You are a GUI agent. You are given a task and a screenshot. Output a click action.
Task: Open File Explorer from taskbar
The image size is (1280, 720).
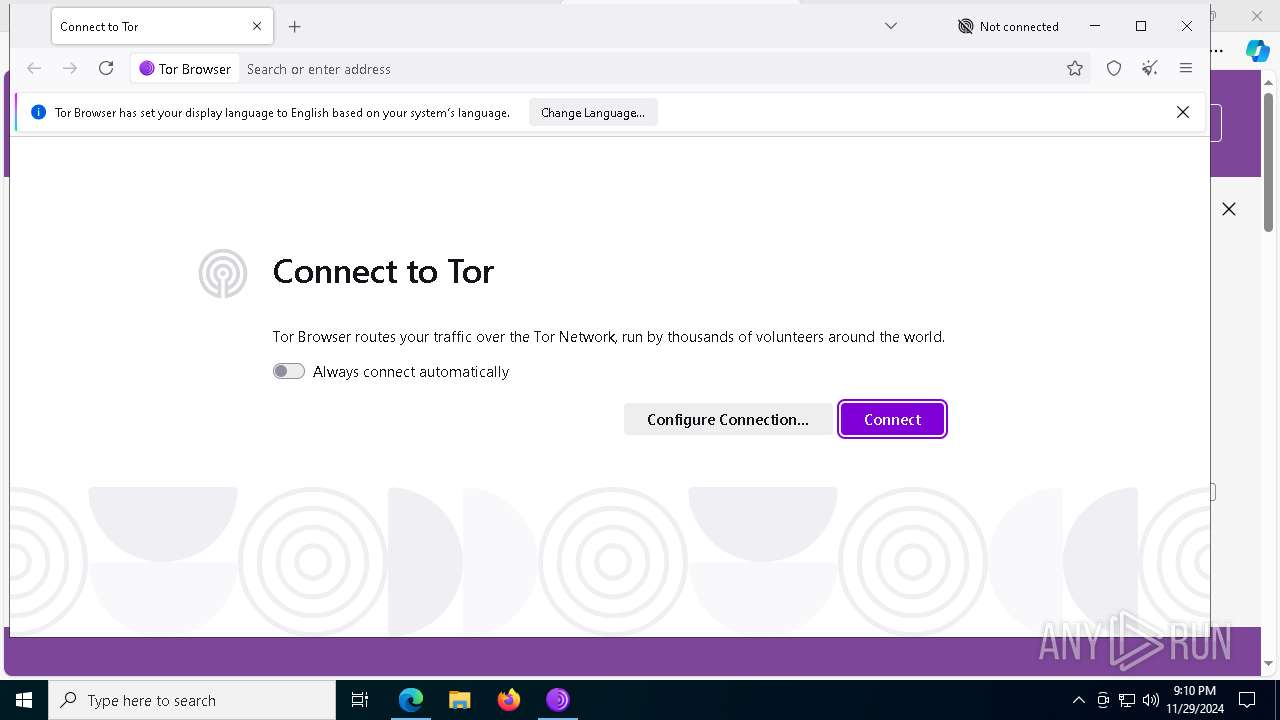coord(459,700)
